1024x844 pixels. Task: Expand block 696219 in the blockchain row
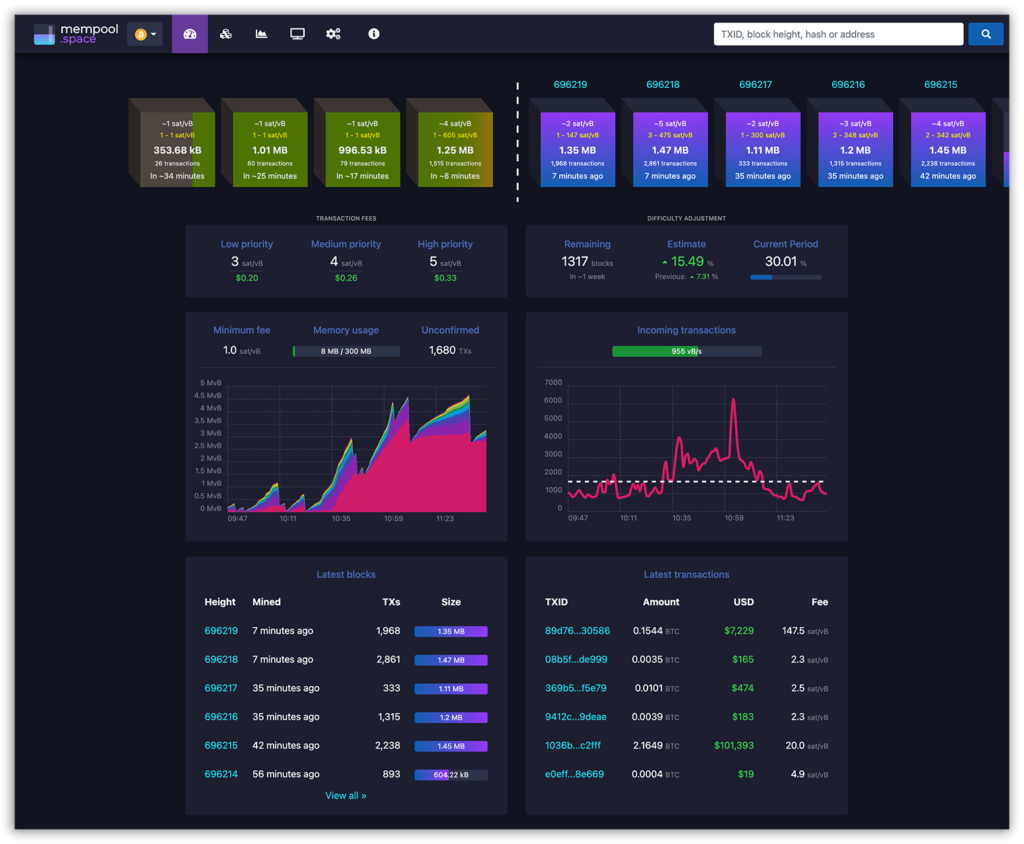[577, 145]
